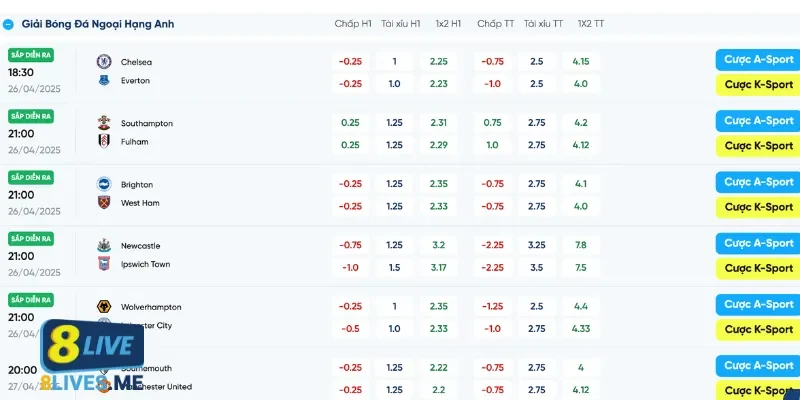Click the West Ham club crest icon
The width and height of the screenshot is (800, 400).
click(103, 203)
